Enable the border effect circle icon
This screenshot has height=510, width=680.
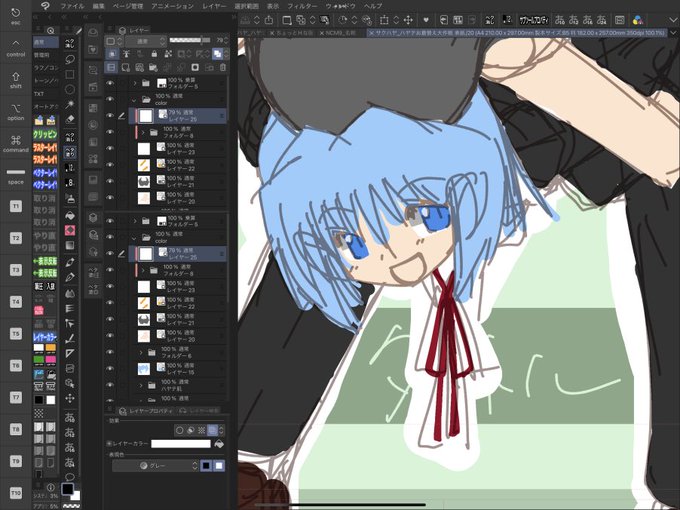[x=180, y=430]
